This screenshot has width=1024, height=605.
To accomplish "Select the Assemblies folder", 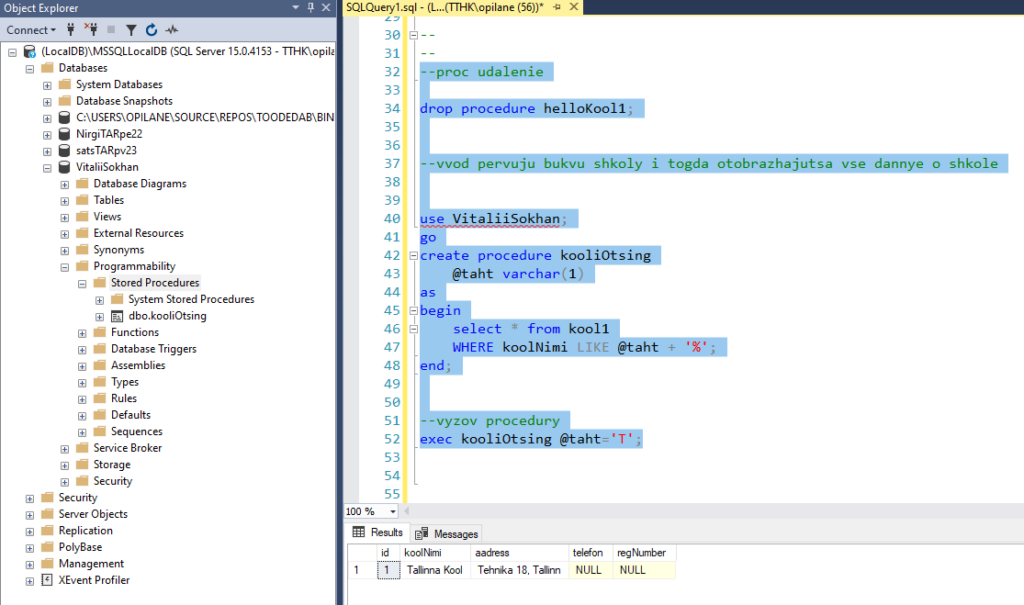I will [x=138, y=365].
